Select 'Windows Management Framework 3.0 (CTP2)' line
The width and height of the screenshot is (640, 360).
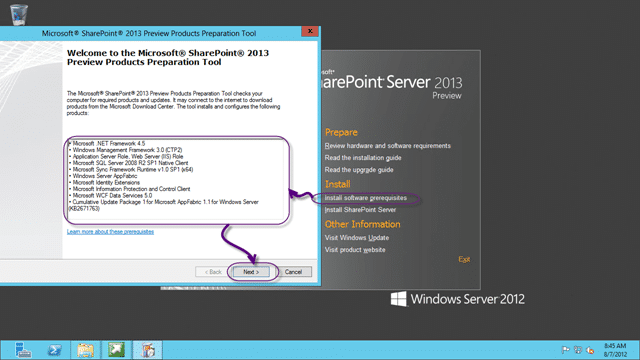coord(126,150)
